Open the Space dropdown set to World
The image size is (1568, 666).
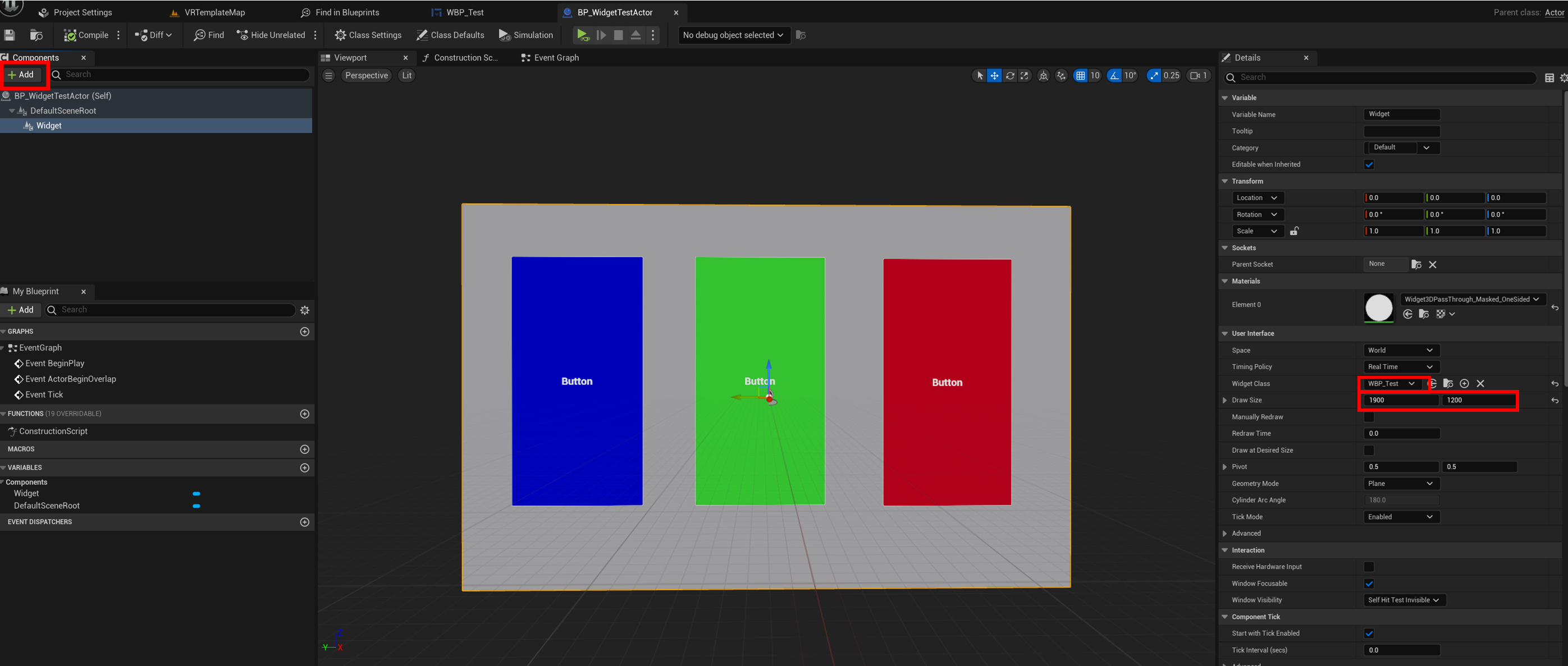pyautogui.click(x=1400, y=350)
